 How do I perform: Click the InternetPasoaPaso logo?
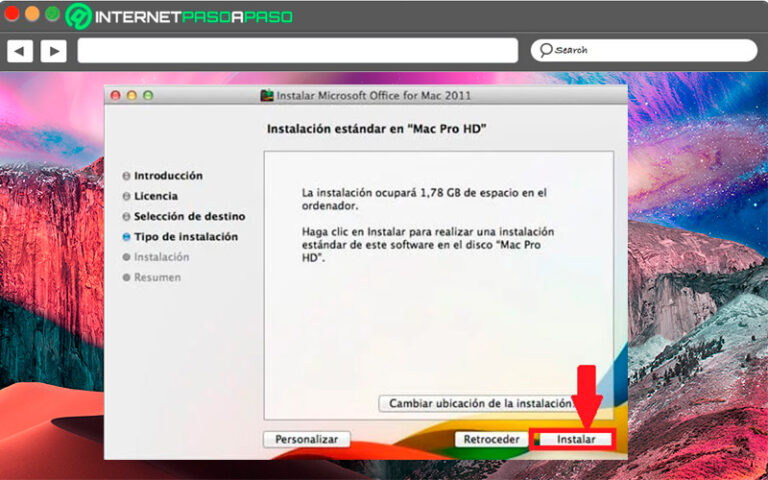click(179, 17)
